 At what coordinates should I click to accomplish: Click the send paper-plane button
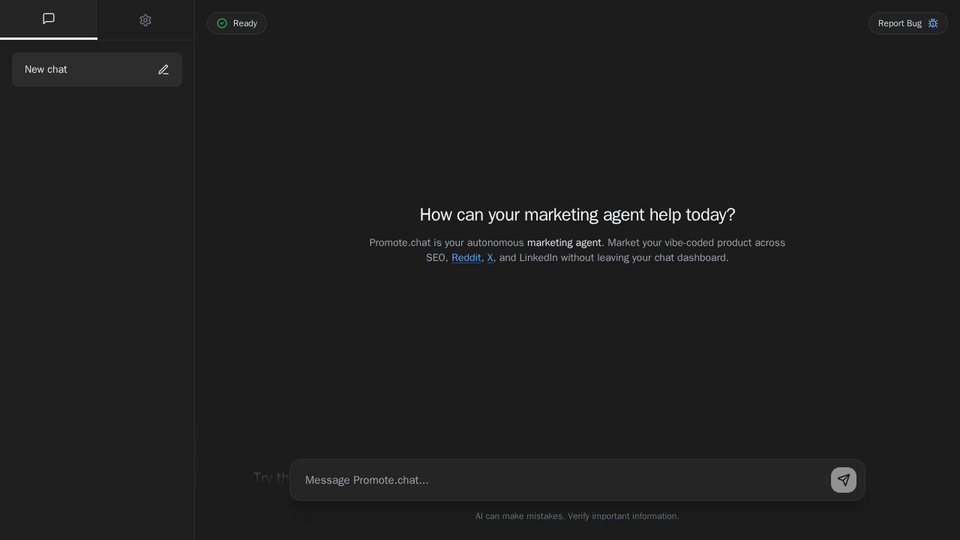(x=843, y=480)
